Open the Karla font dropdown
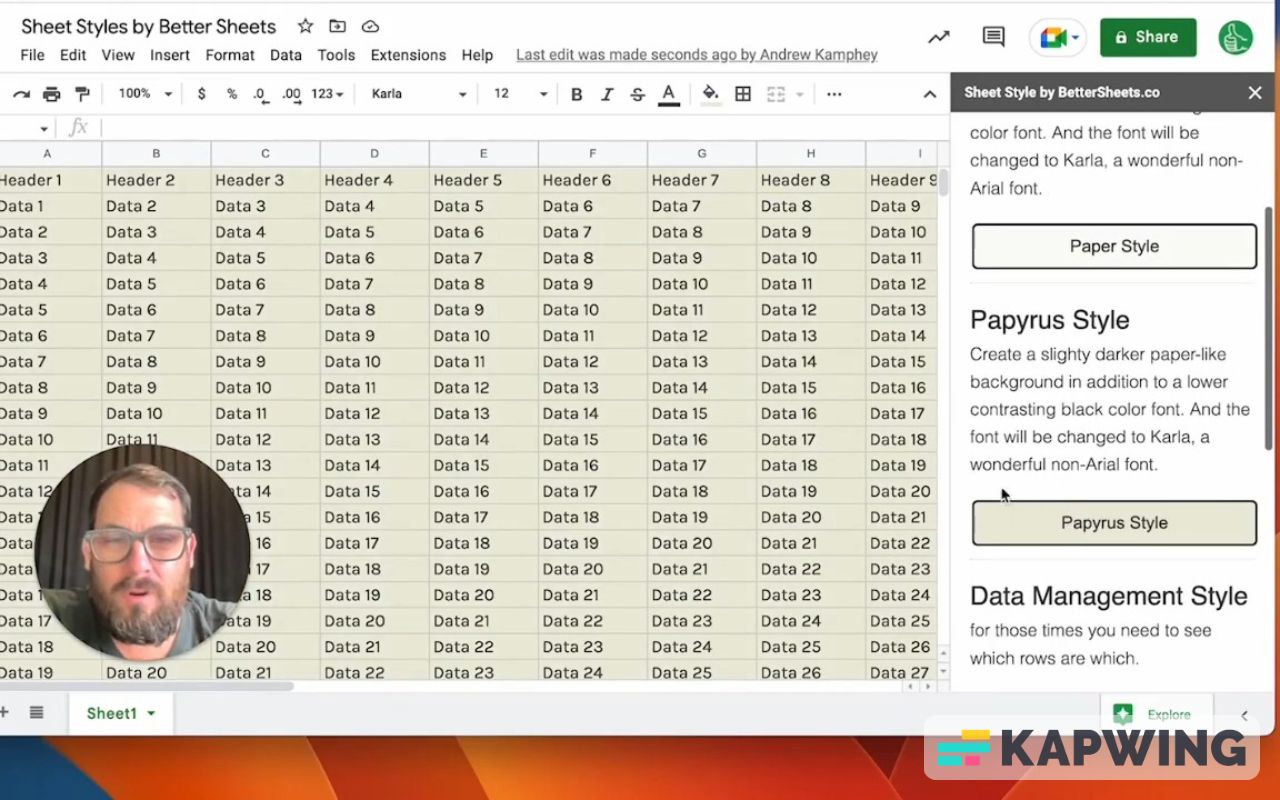1280x800 pixels. [x=418, y=94]
